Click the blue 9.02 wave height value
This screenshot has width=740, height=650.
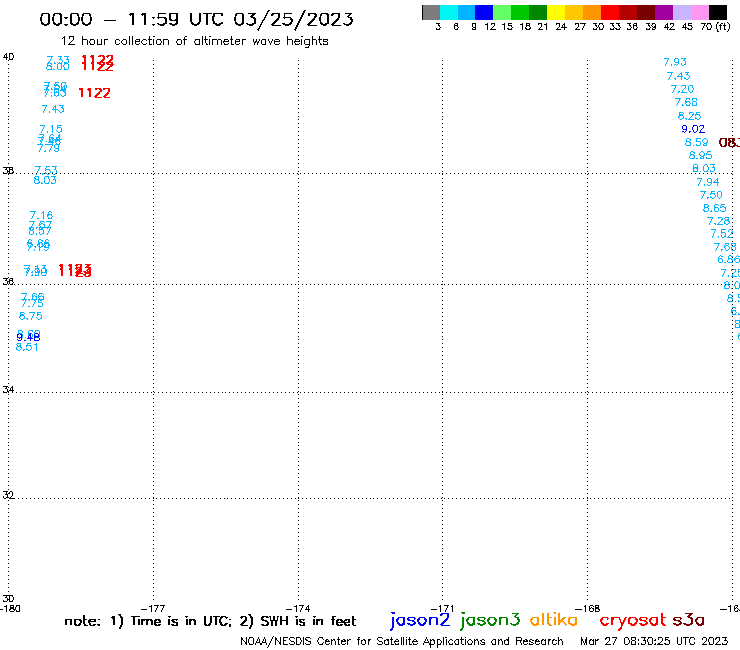pos(693,129)
